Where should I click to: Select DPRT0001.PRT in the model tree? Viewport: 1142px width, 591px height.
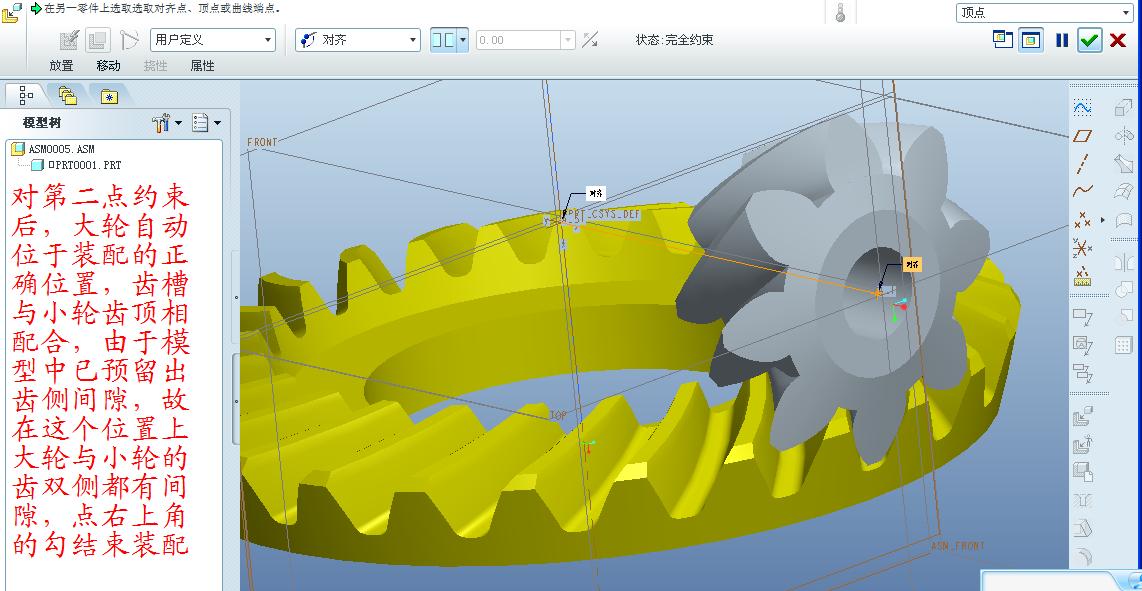pos(76,165)
